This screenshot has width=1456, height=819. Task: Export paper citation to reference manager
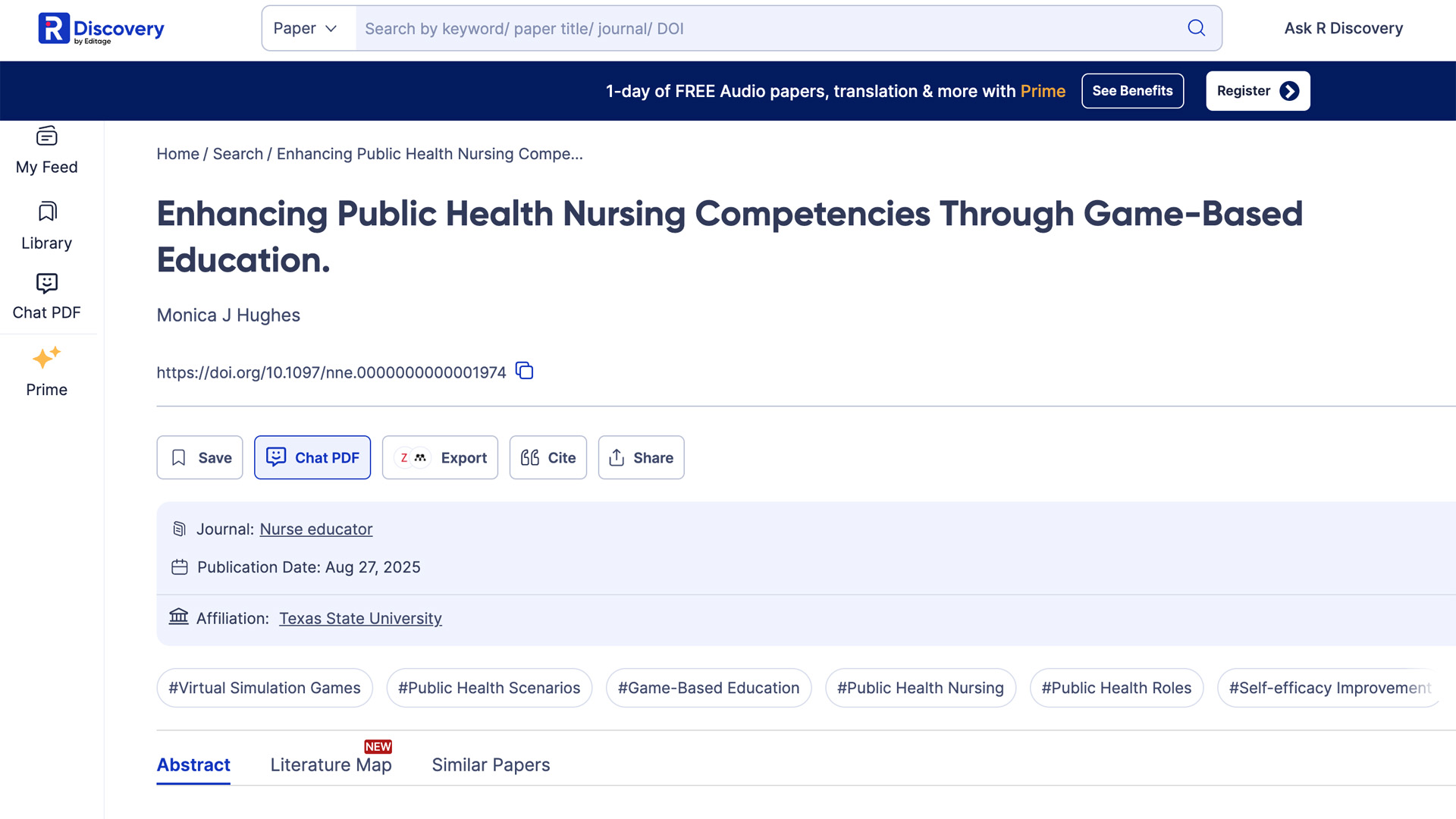[x=440, y=457]
